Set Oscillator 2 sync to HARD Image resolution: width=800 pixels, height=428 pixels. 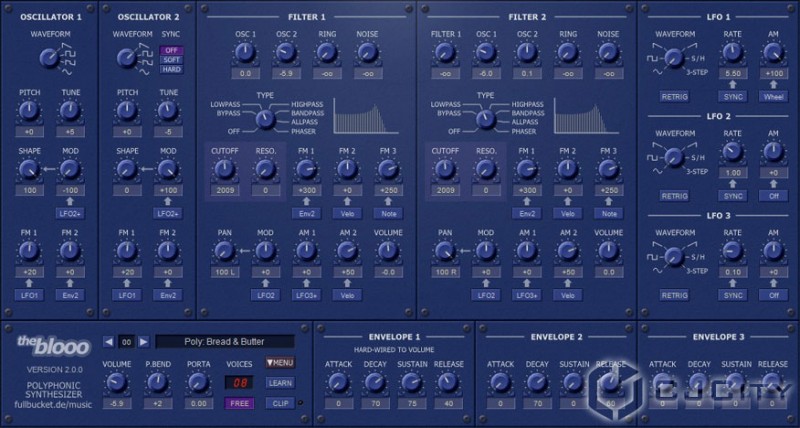171,69
